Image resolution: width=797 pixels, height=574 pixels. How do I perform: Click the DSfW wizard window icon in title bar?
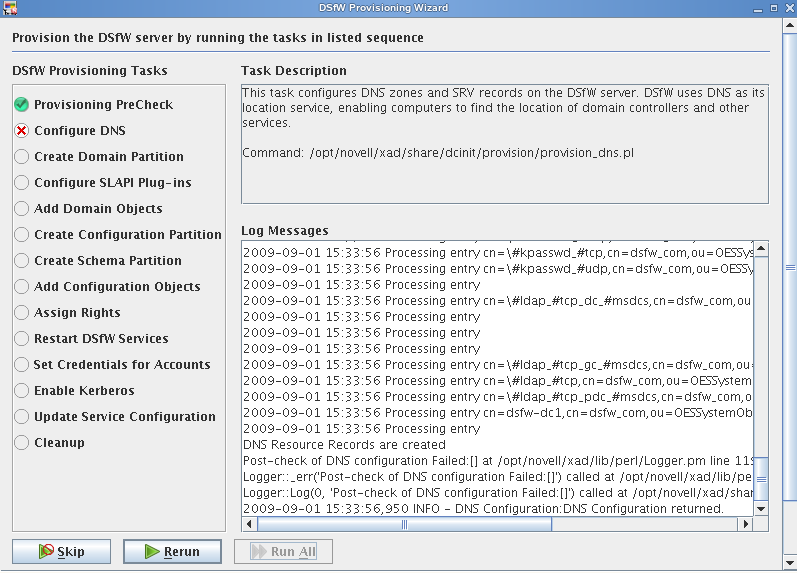click(10, 8)
